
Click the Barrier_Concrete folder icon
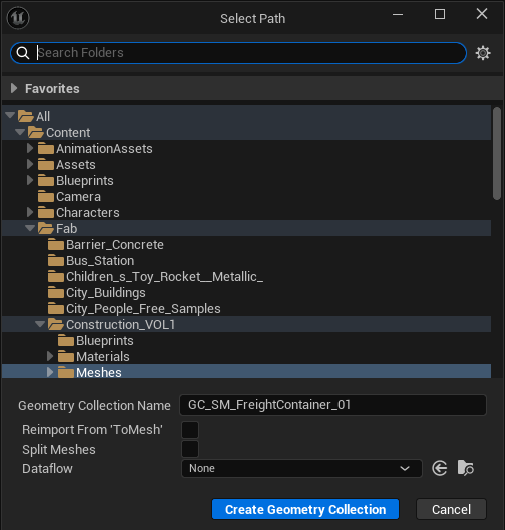click(x=56, y=244)
